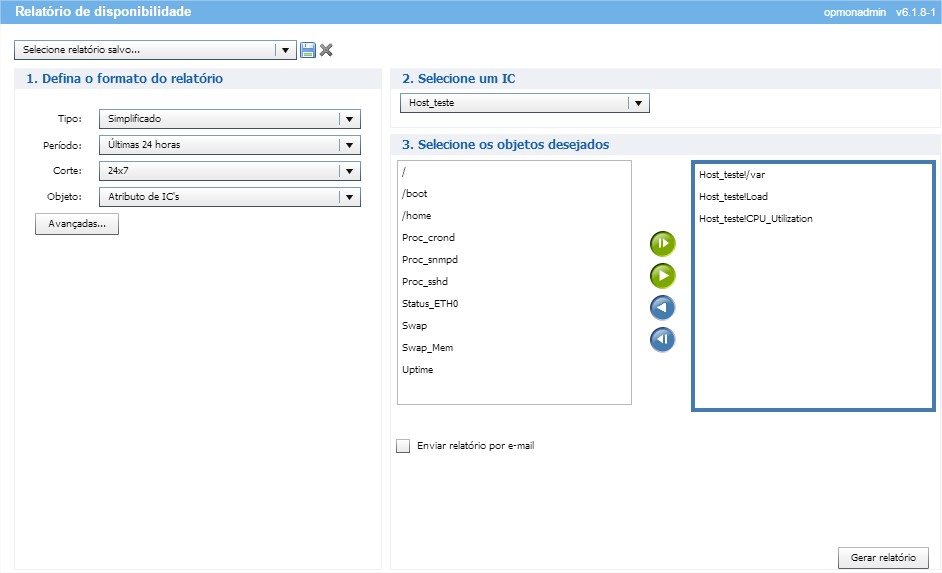
Task: Click the Avançadas button
Action: (77, 224)
